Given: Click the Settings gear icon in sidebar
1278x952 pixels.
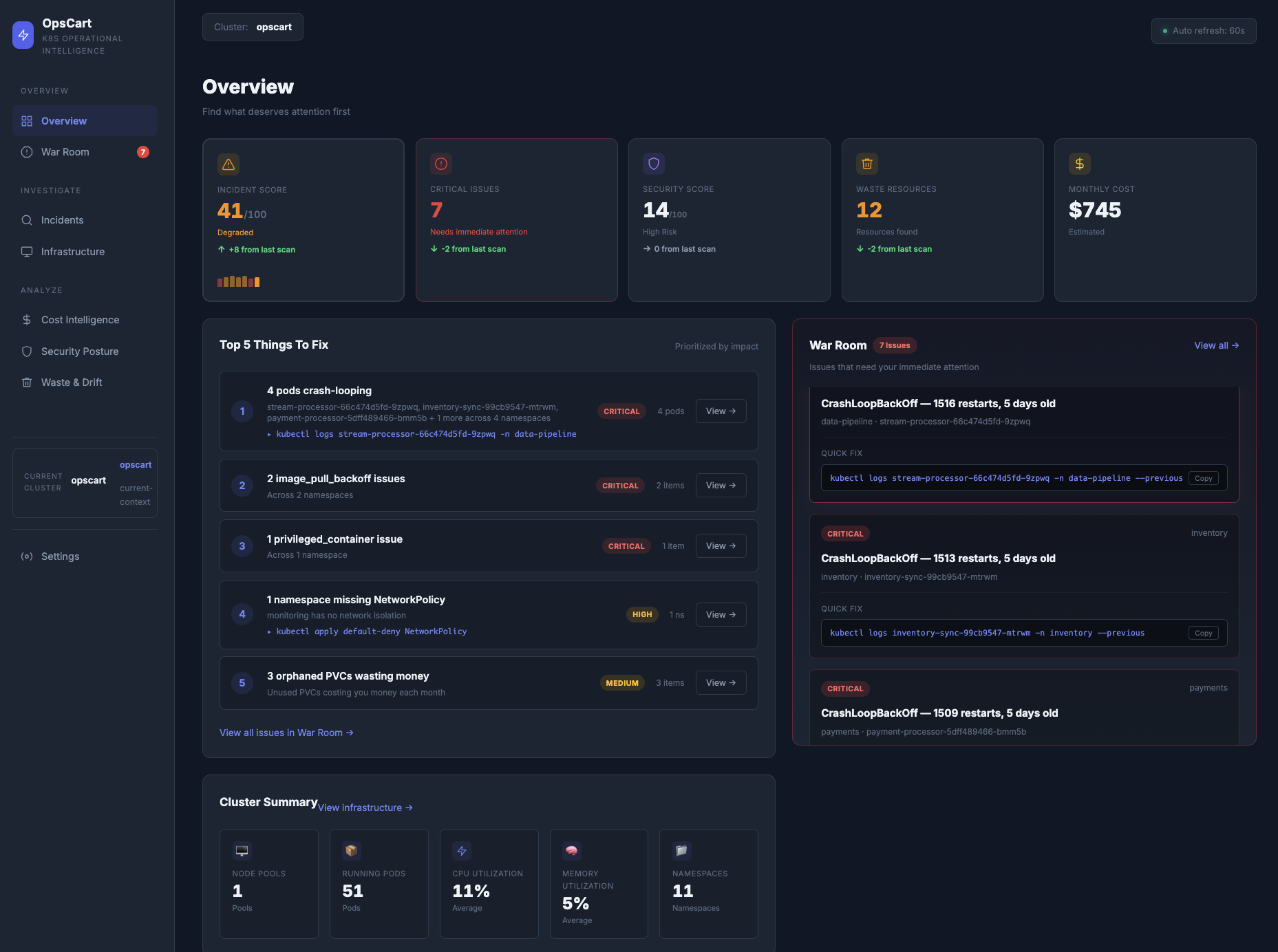Looking at the screenshot, I should click(x=27, y=556).
